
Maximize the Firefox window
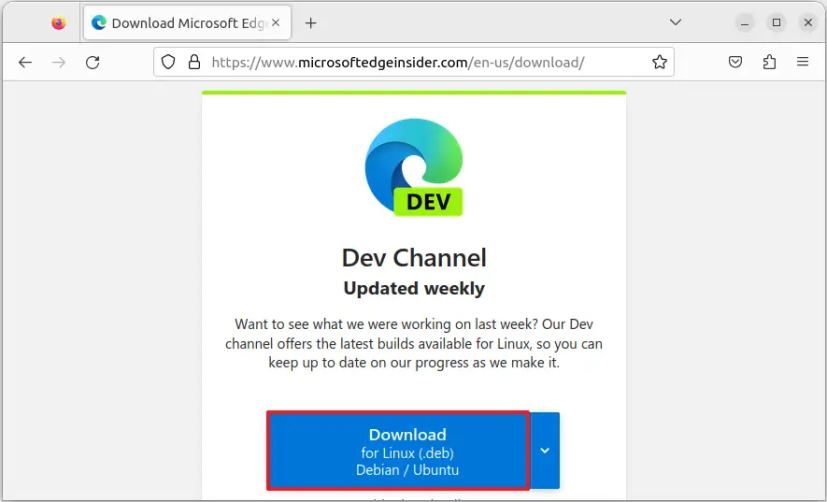click(x=776, y=23)
